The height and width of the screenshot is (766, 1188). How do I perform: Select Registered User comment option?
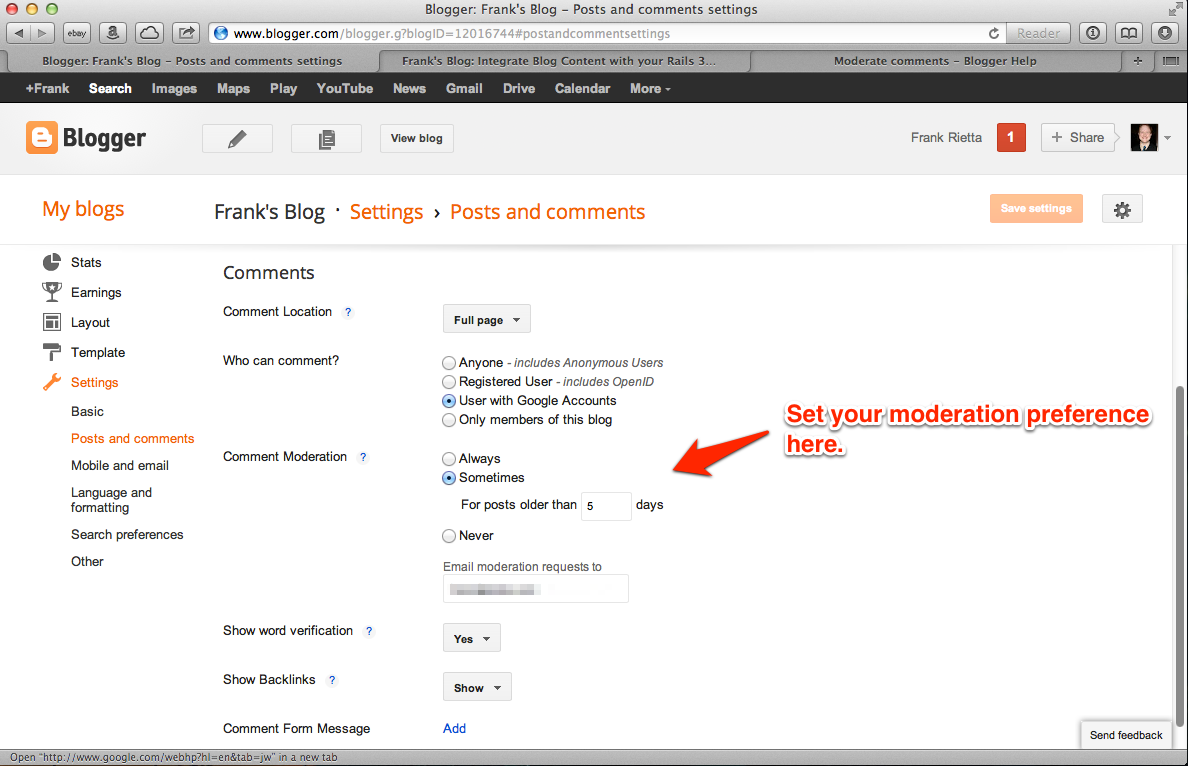point(449,382)
